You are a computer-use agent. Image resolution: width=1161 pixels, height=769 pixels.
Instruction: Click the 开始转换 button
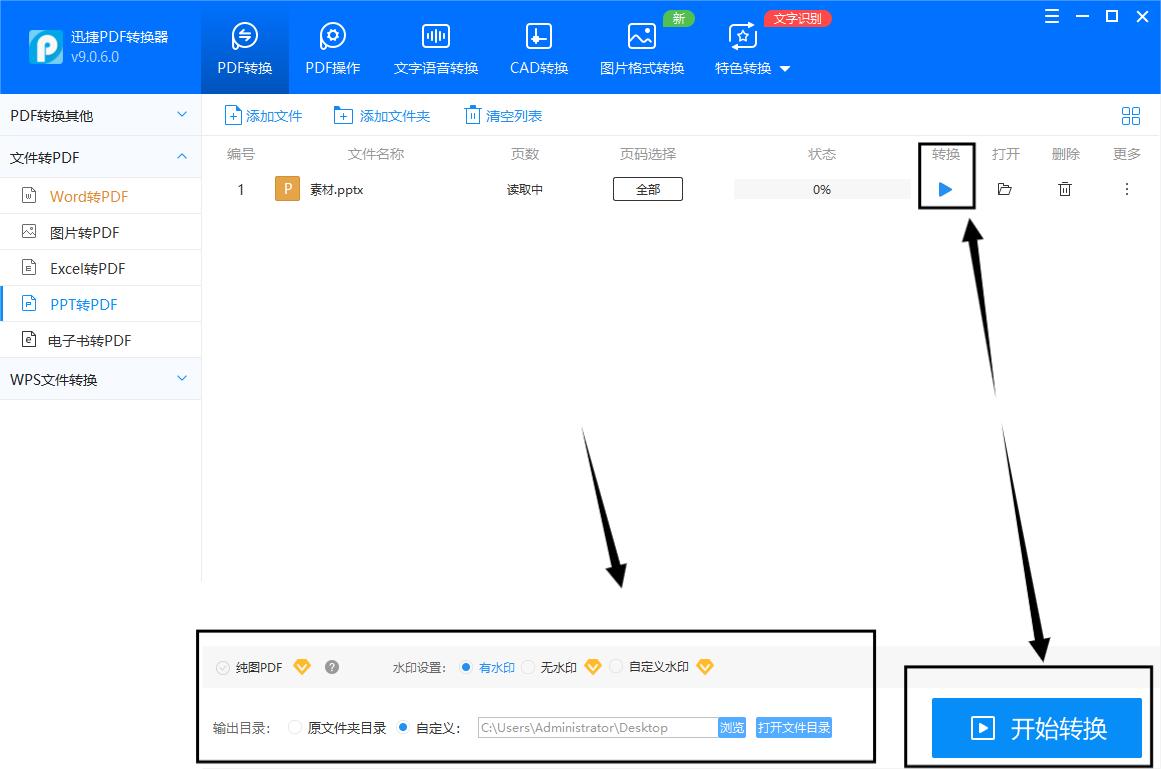click(1036, 729)
